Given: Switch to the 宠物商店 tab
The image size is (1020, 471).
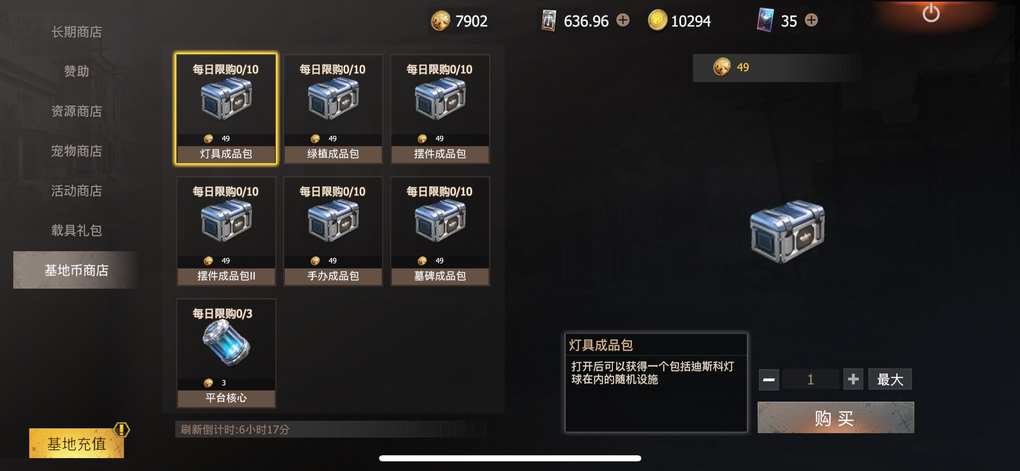Looking at the screenshot, I should click(77, 151).
